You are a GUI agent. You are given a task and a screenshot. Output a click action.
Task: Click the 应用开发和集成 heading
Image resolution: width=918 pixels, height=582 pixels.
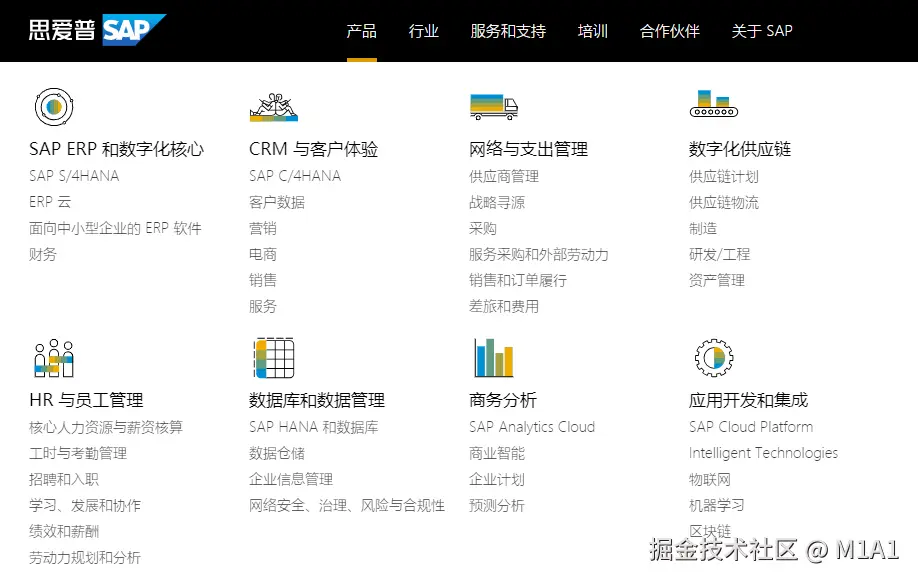pyautogui.click(x=748, y=400)
